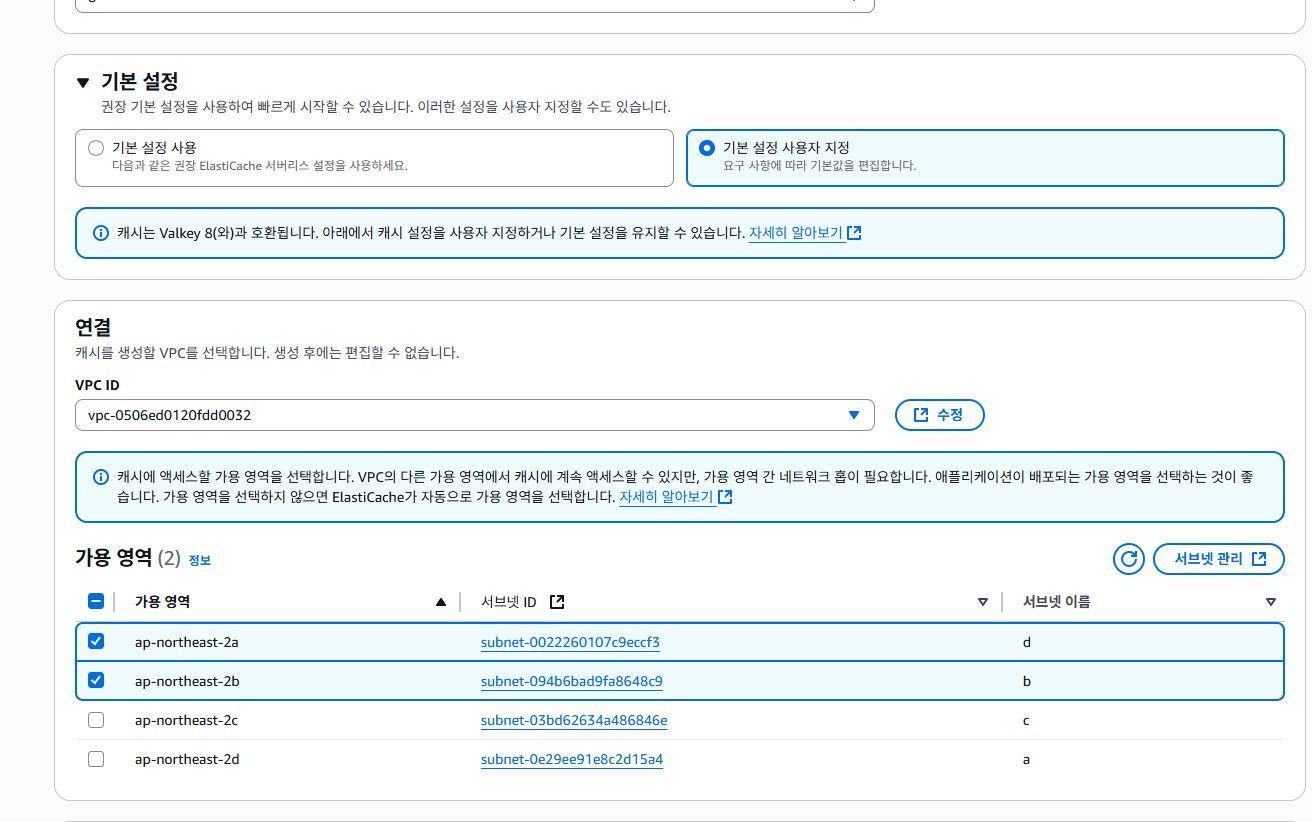1312x822 pixels.
Task: Collapse the 기본 설정 section triangle
Action: point(83,83)
